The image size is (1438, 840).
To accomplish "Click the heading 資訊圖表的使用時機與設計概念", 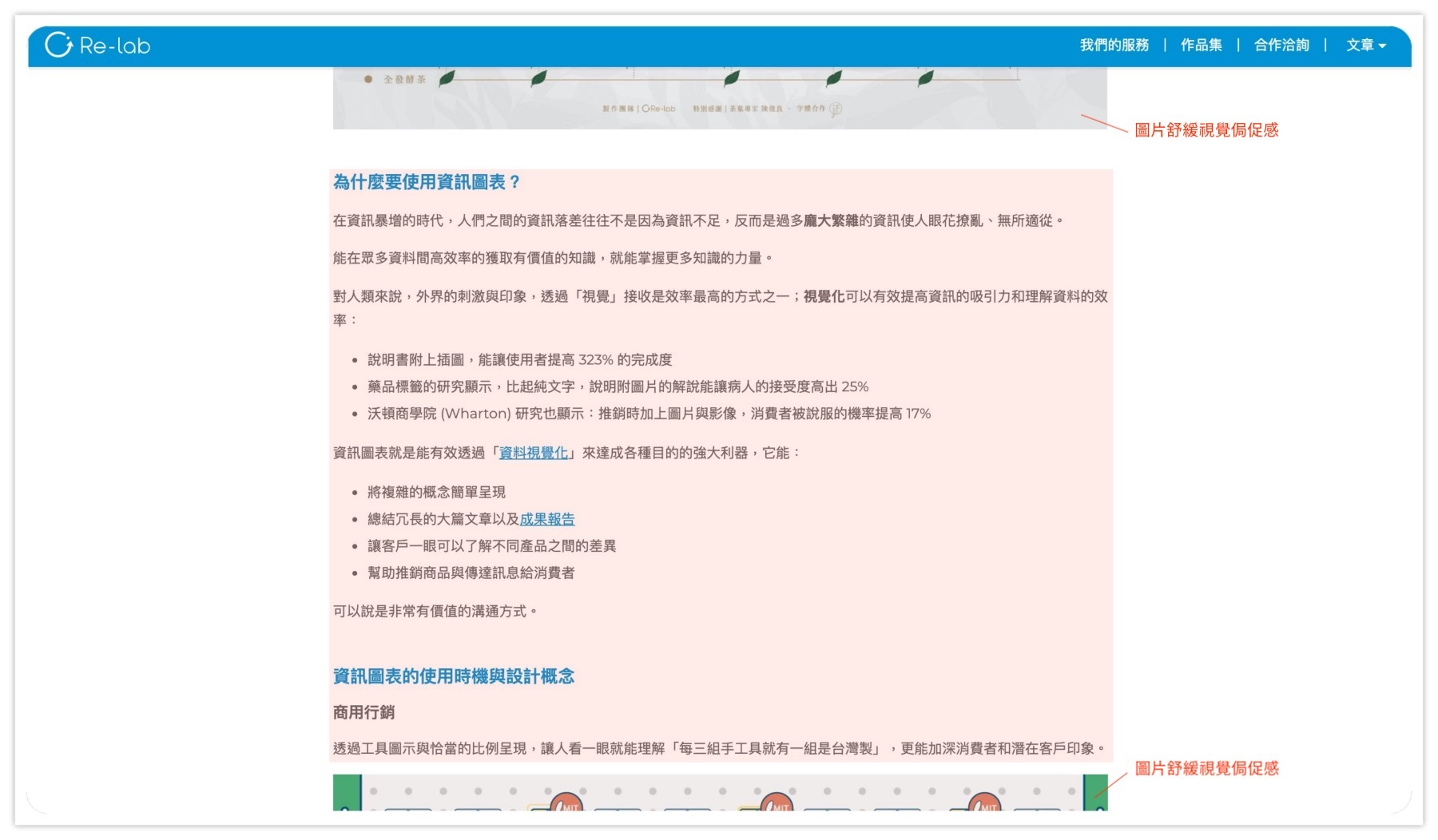I will tap(453, 676).
